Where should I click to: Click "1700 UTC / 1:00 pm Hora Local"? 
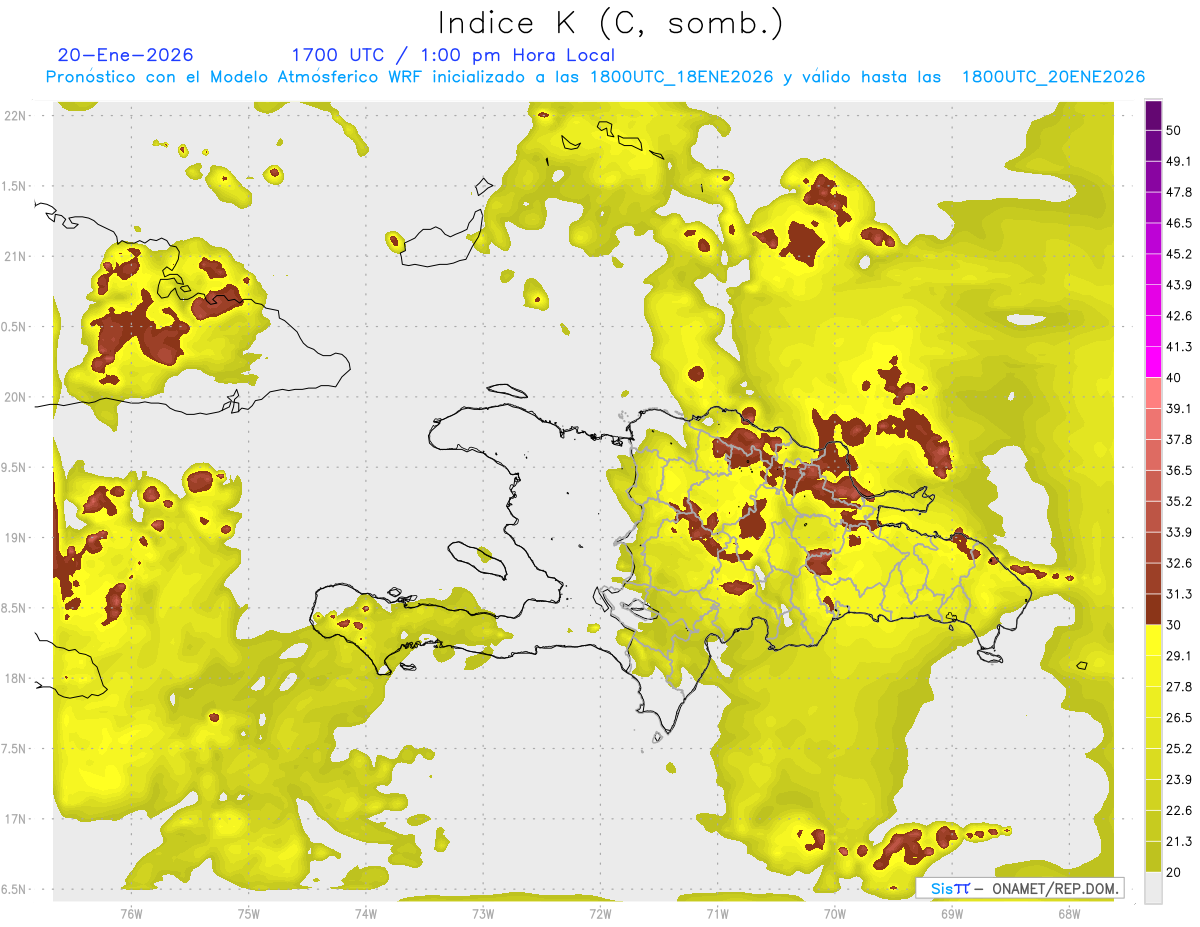coord(453,55)
